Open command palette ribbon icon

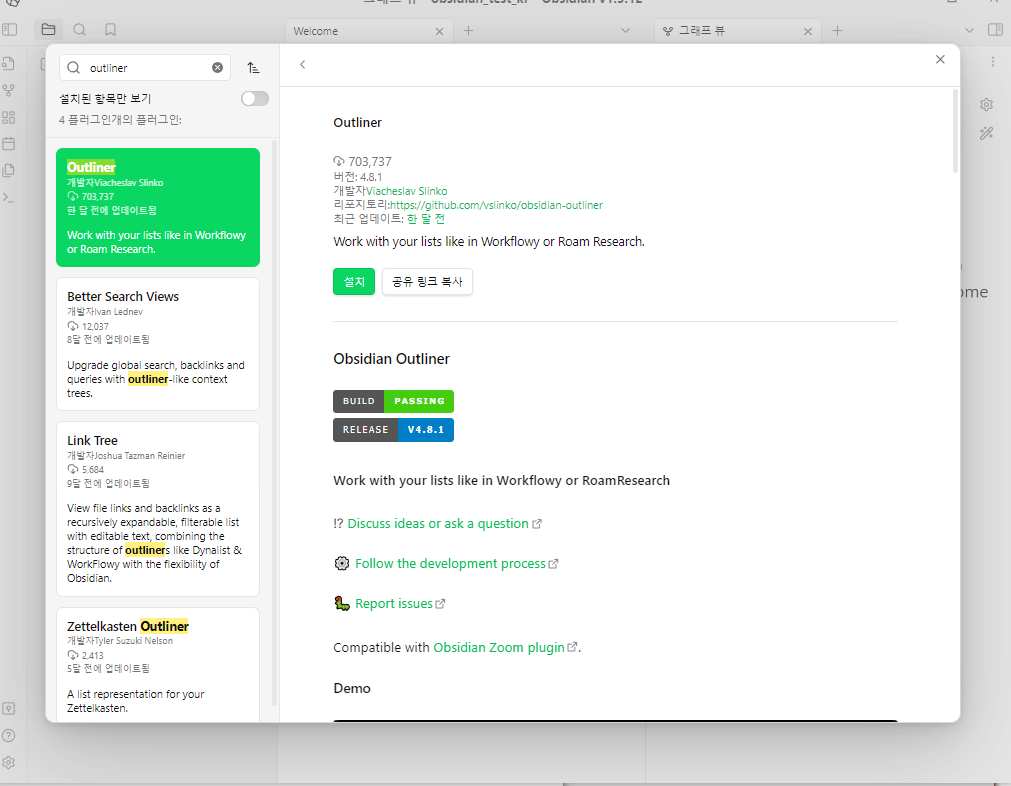8,197
